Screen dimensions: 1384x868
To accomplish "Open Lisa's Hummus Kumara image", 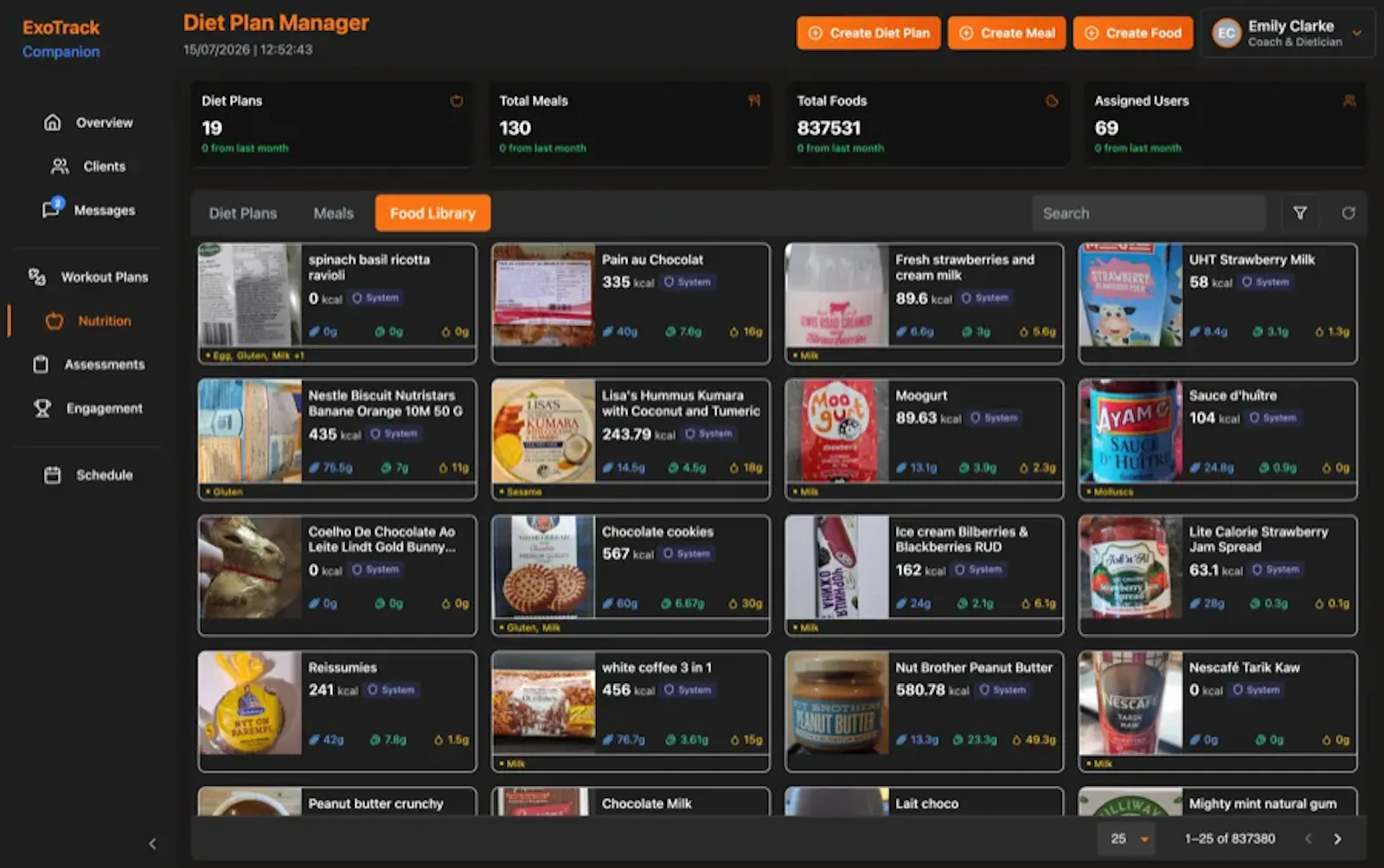I will 543,431.
